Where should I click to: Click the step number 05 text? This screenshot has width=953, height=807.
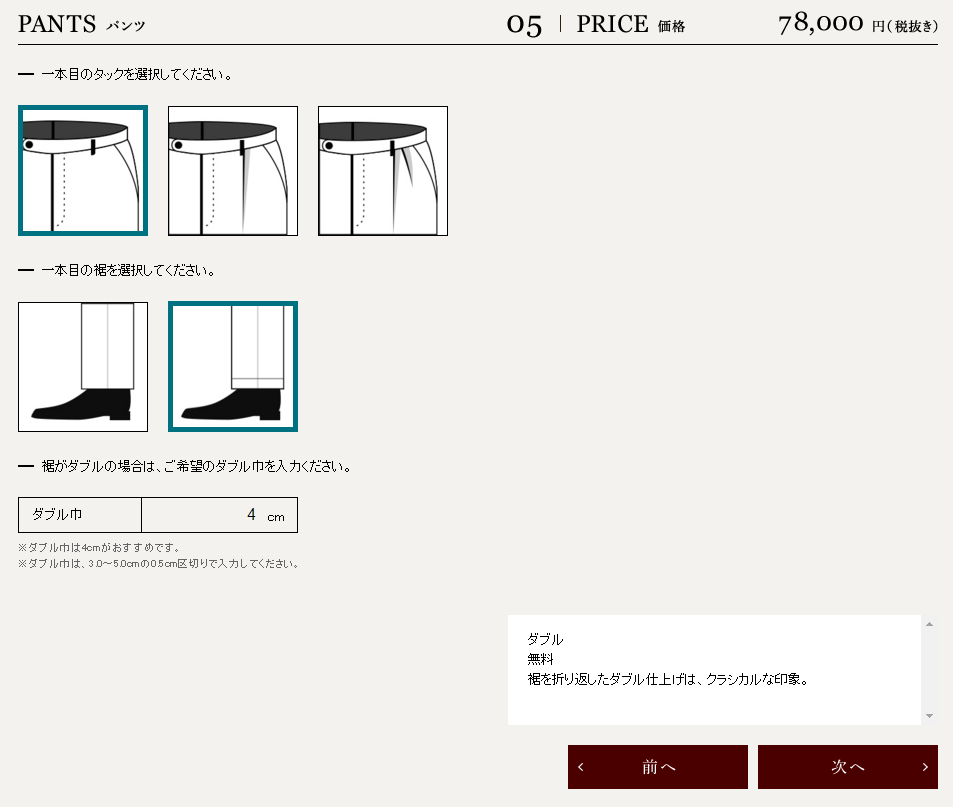pos(524,25)
